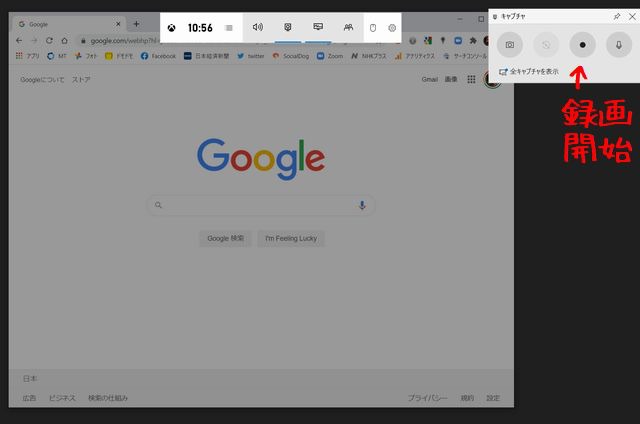Viewport: 640px width, 424px height.
Task: Open the アプリ apps bookmark
Action: (27, 56)
